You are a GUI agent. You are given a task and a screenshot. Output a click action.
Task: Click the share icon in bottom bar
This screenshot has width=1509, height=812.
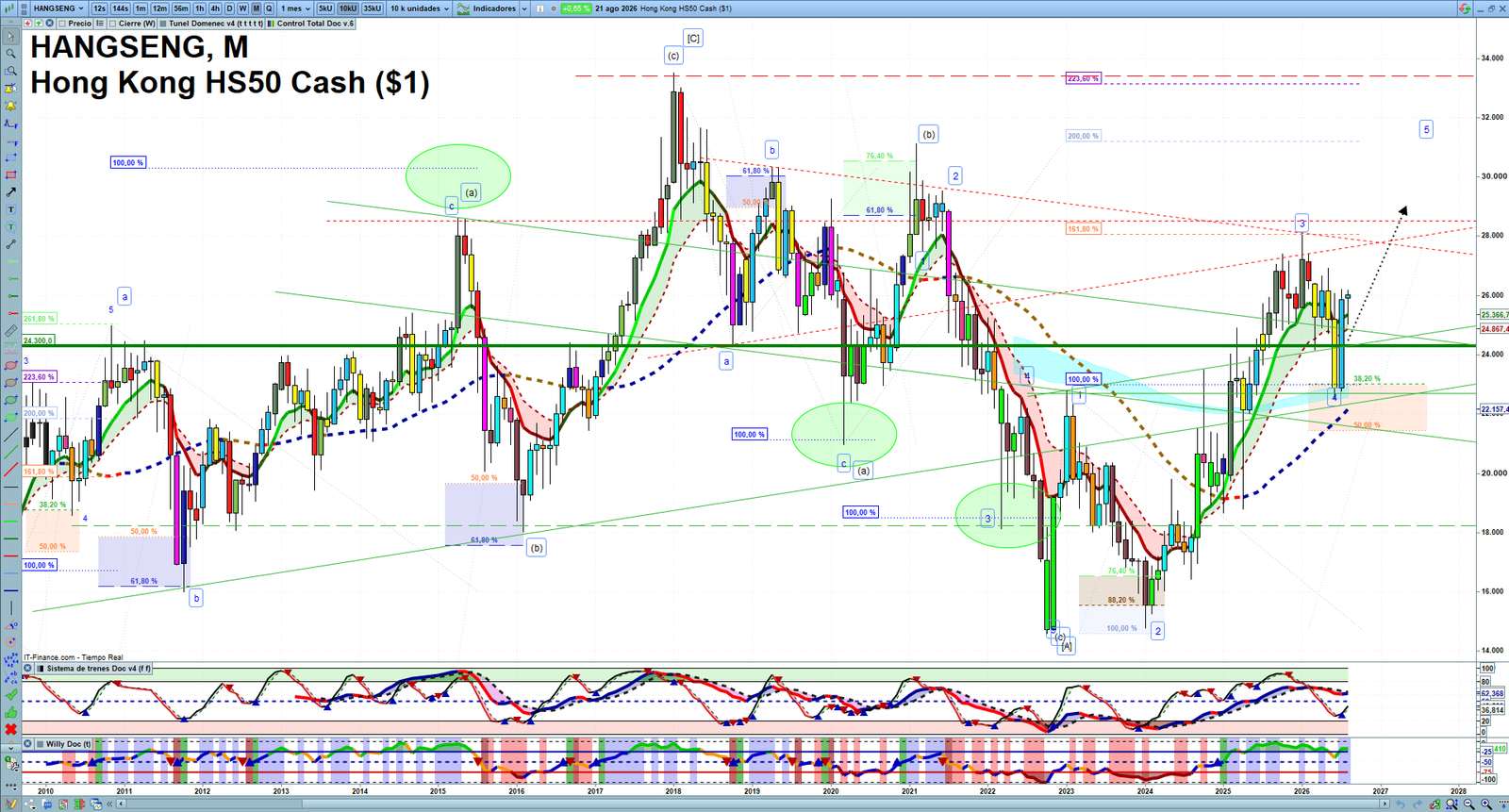29,804
